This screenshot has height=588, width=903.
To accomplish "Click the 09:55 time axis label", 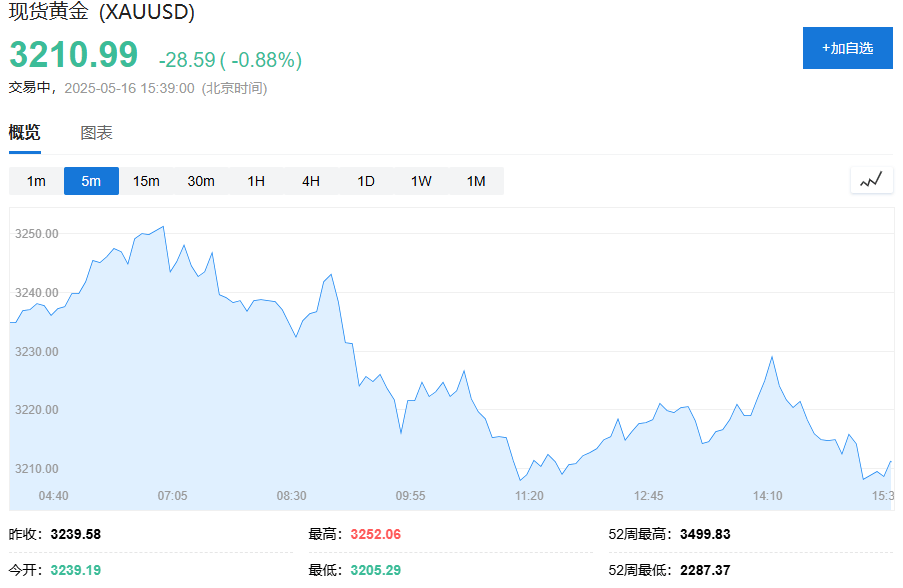I will click(x=410, y=495).
